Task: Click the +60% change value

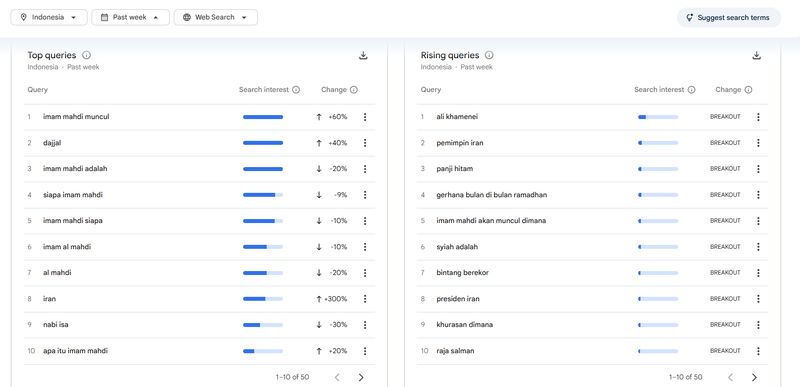Action: coord(338,117)
